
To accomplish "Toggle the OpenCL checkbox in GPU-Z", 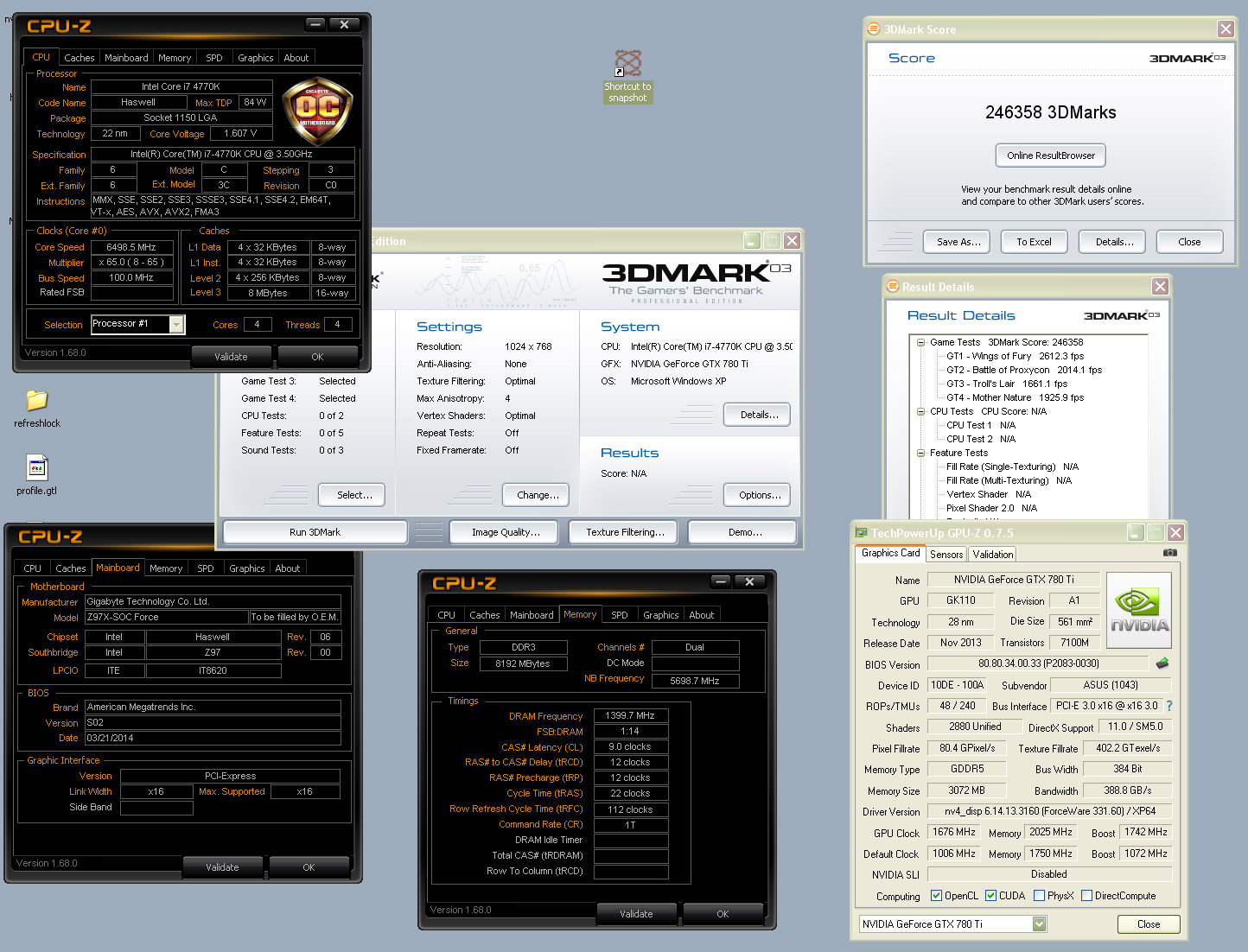I will (936, 896).
